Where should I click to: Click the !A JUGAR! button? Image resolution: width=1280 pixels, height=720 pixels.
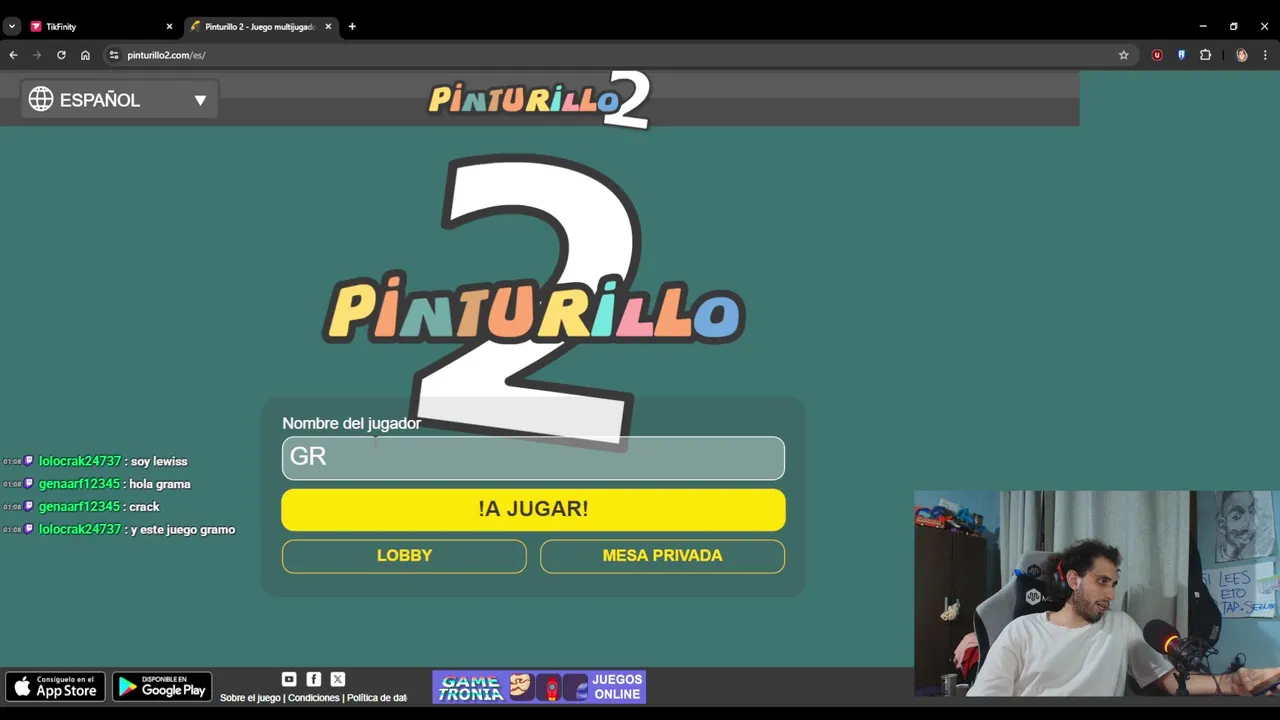tap(533, 509)
